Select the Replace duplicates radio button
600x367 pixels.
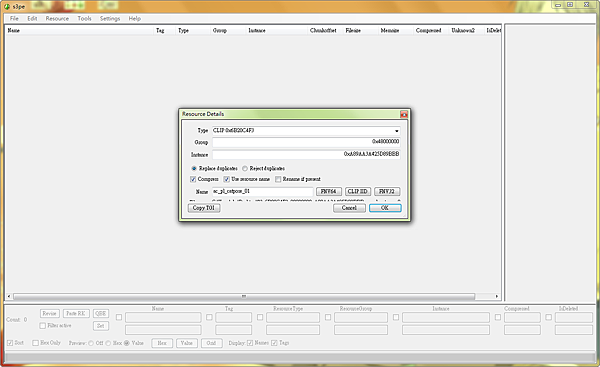[194, 168]
